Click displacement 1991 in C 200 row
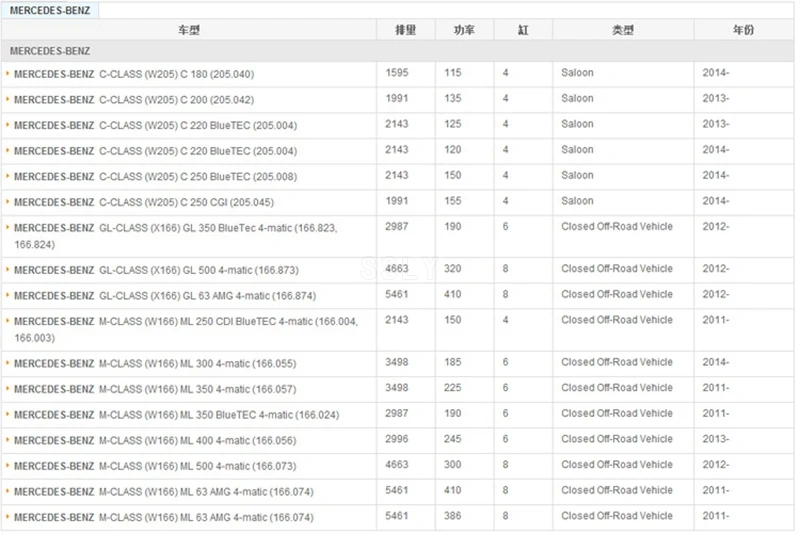Image resolution: width=800 pixels, height=535 pixels. (397, 98)
